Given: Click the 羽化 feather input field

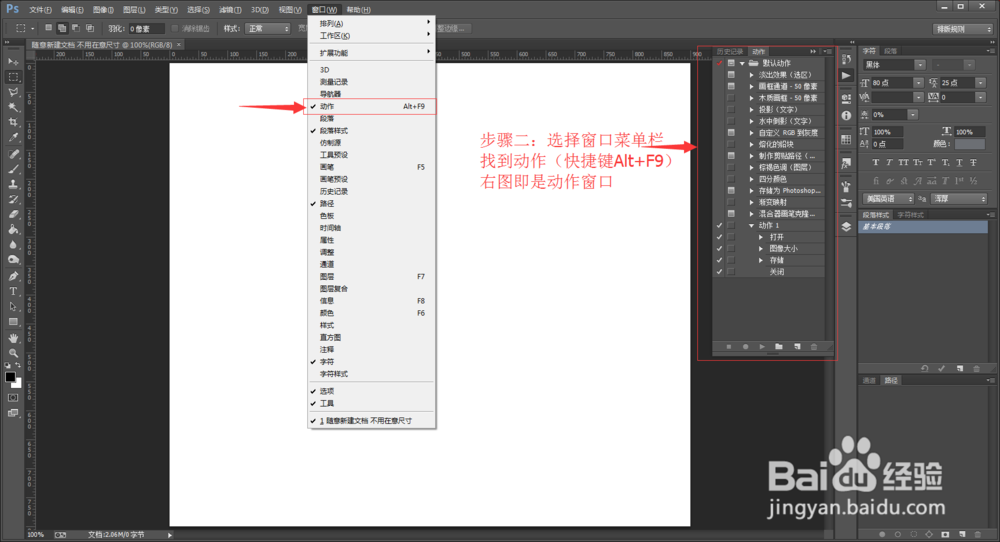Looking at the screenshot, I should pos(147,29).
